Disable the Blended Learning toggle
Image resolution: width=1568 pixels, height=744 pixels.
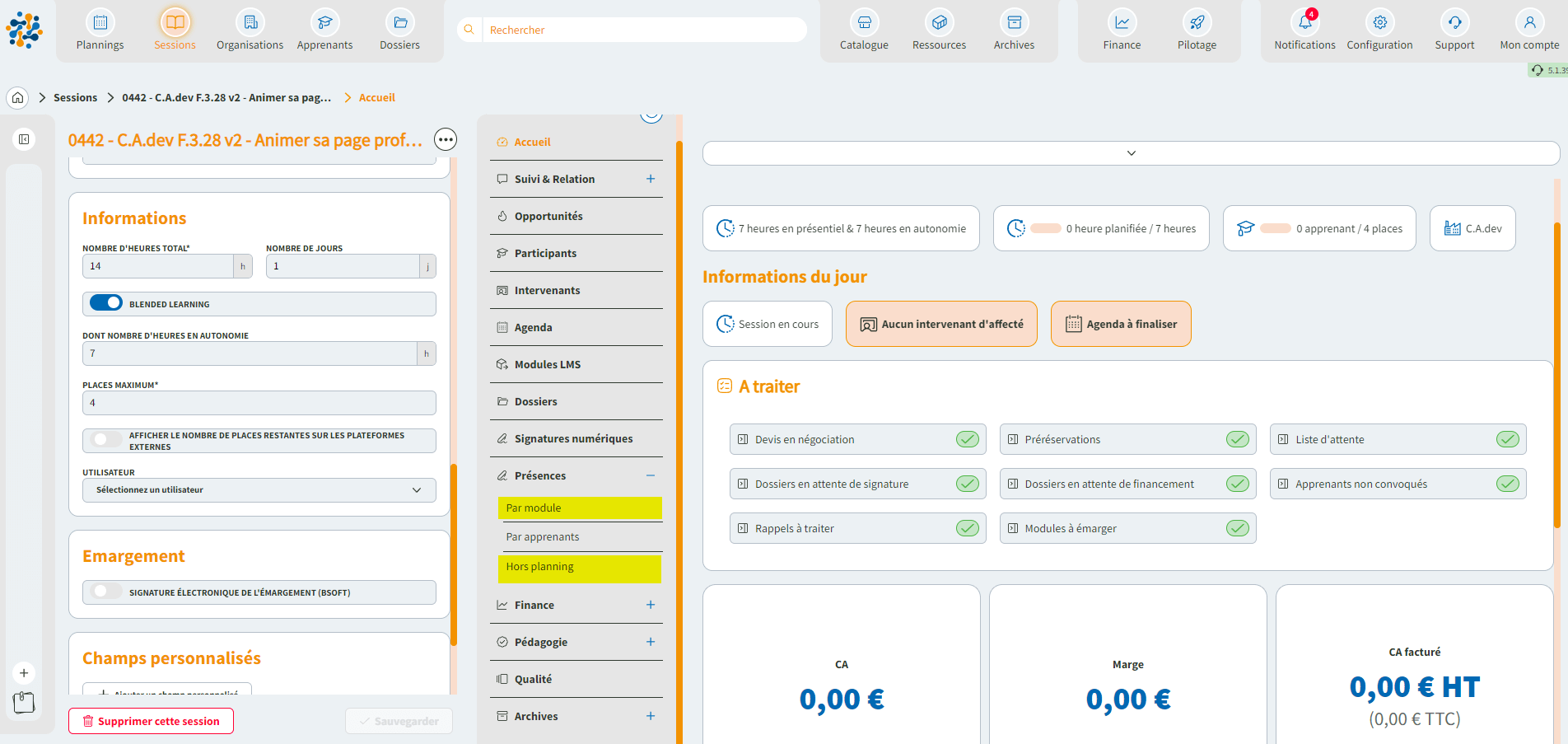[x=106, y=303]
